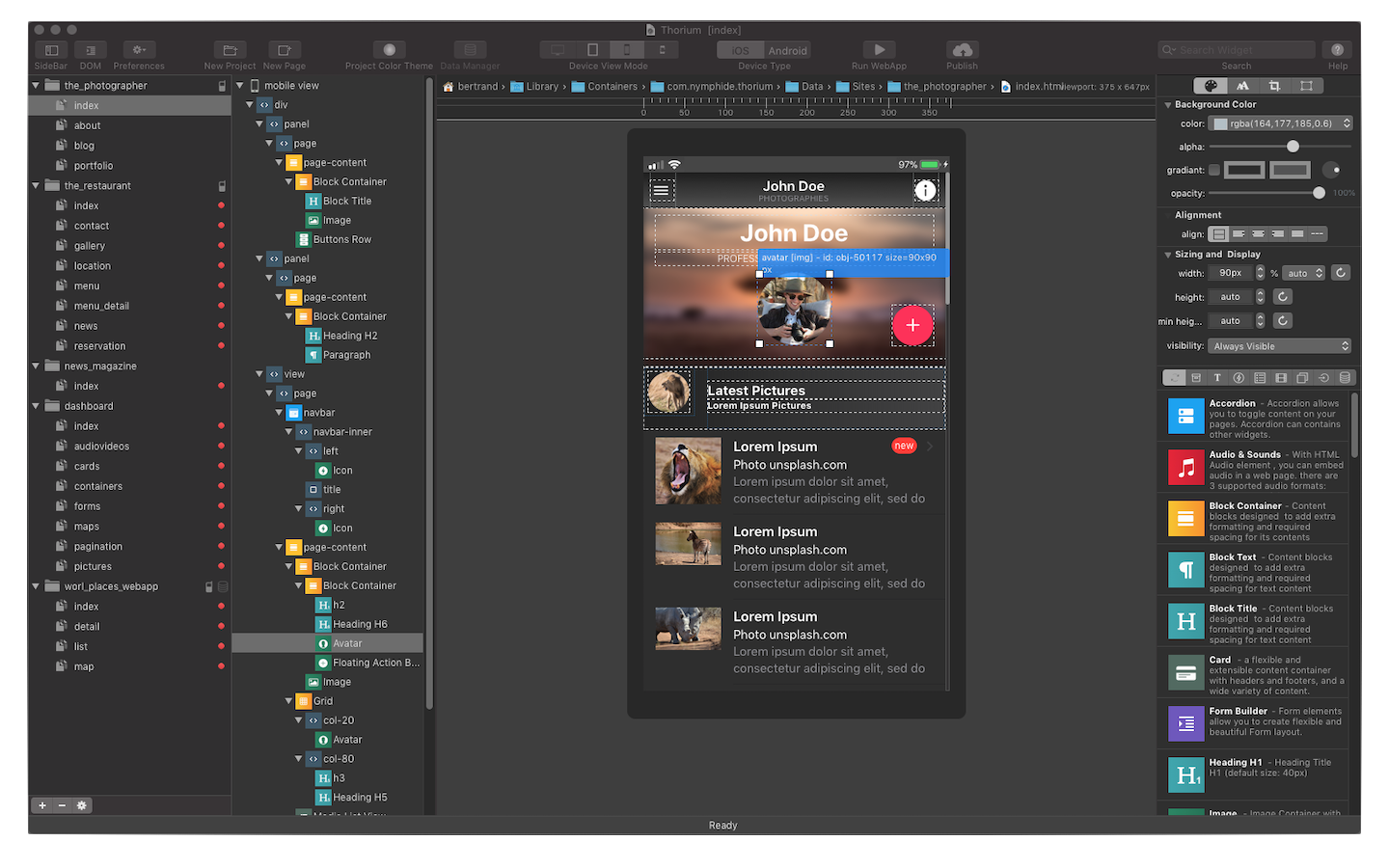The image size is (1389, 868).
Task: Select the iOS device type
Action: point(741,51)
